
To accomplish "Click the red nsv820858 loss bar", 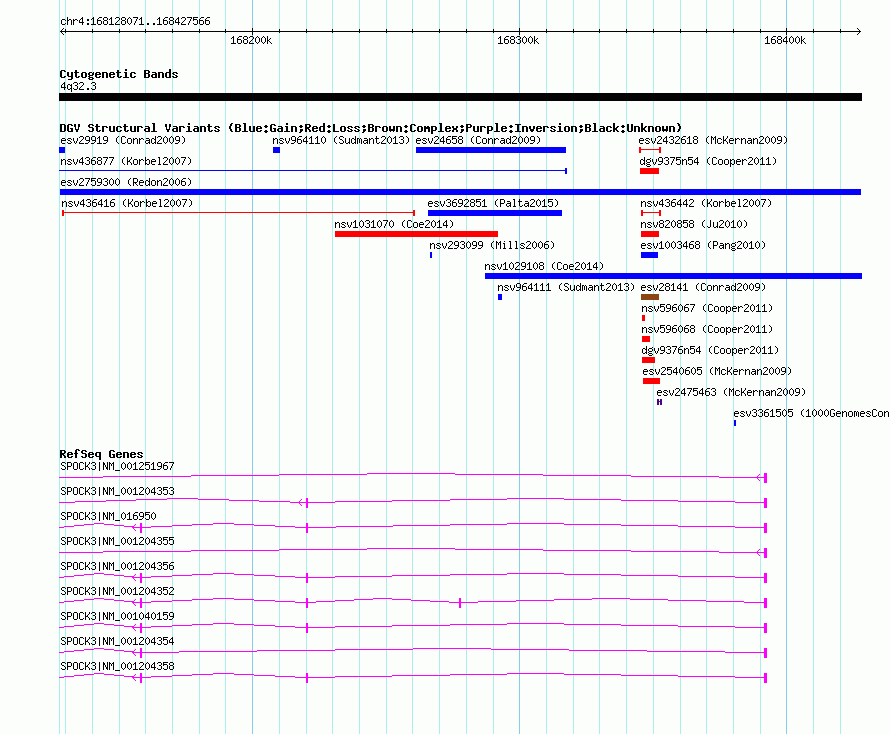I will 650,234.
